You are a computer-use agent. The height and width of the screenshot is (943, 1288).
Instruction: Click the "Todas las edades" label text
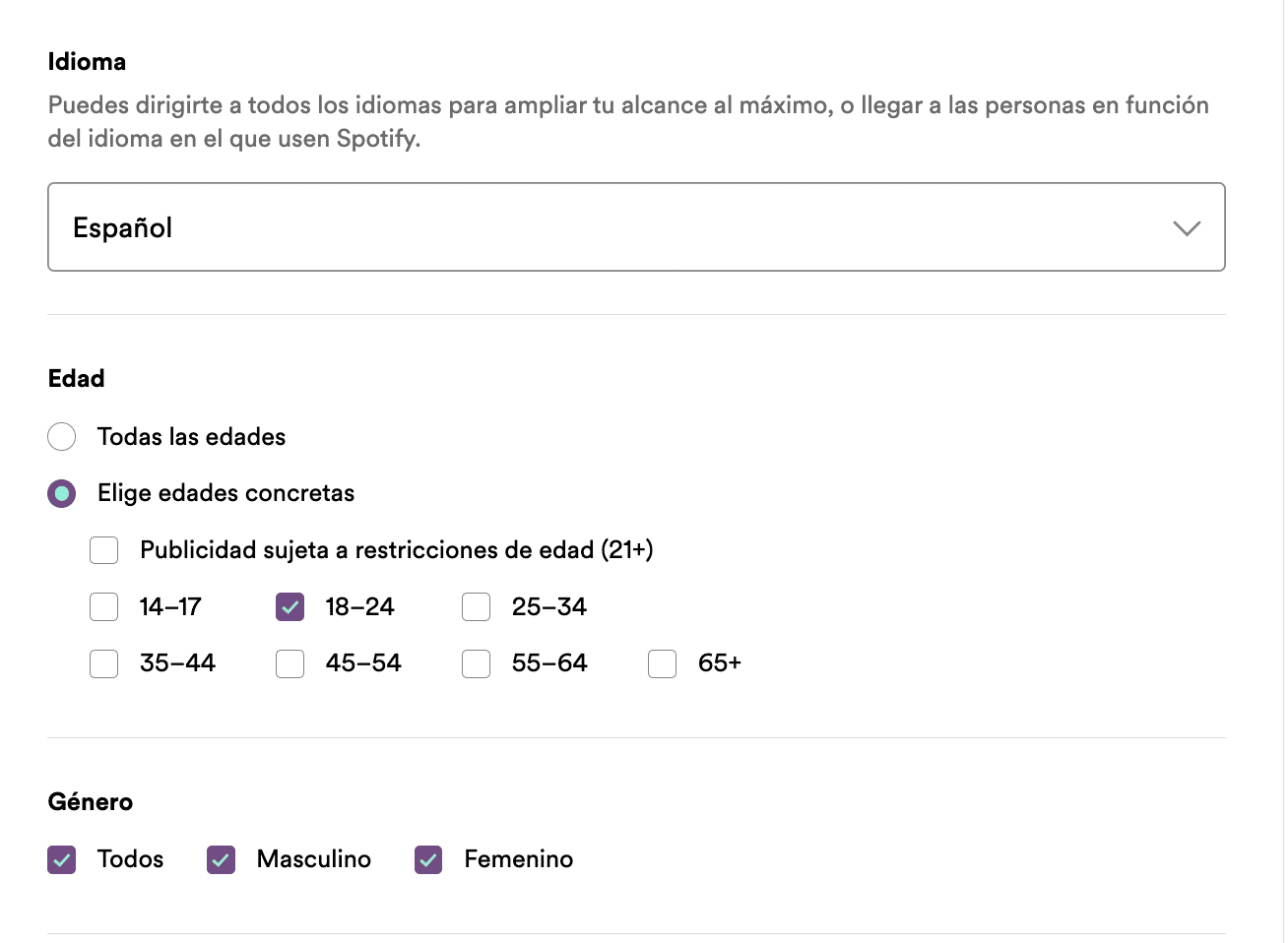pyautogui.click(x=190, y=436)
